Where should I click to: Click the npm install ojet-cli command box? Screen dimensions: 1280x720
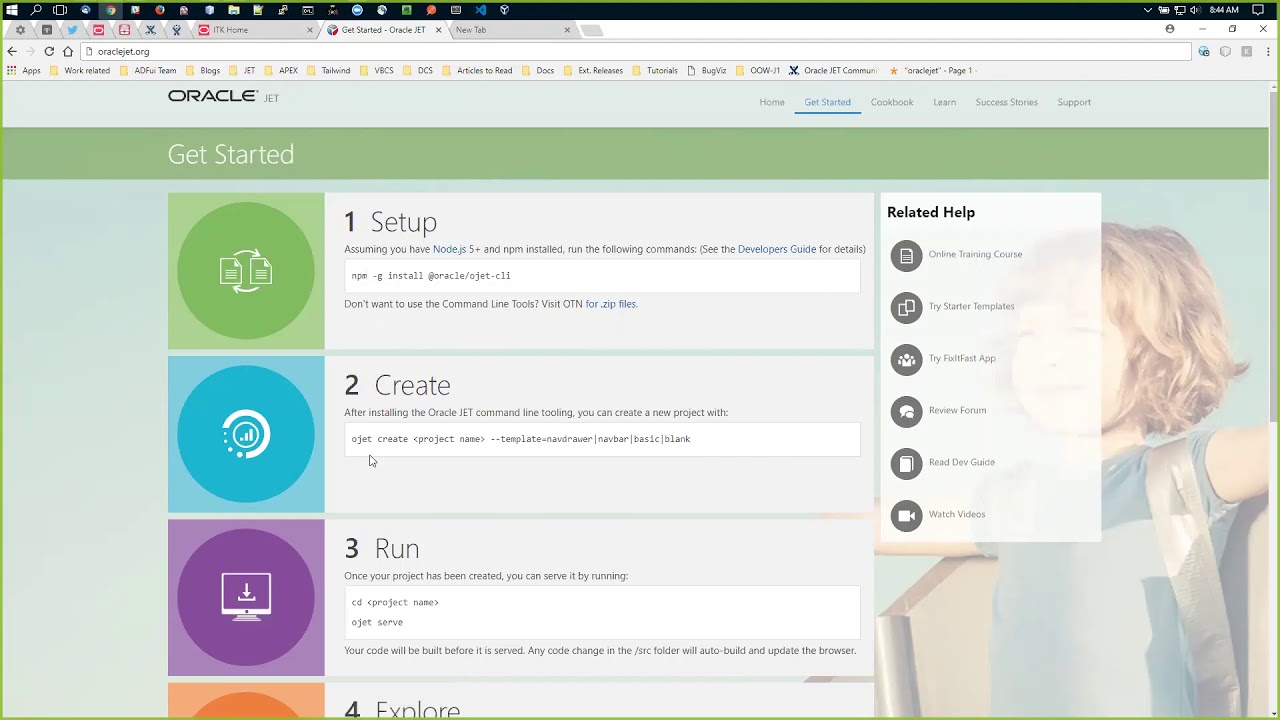(602, 276)
